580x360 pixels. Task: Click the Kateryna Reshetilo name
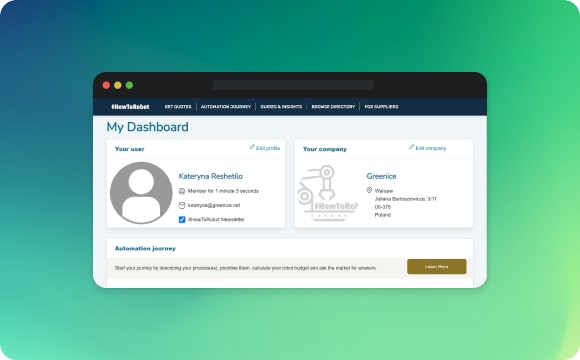pyautogui.click(x=210, y=176)
